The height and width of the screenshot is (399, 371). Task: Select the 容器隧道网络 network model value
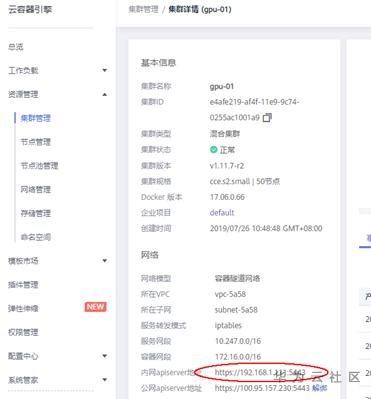point(238,279)
